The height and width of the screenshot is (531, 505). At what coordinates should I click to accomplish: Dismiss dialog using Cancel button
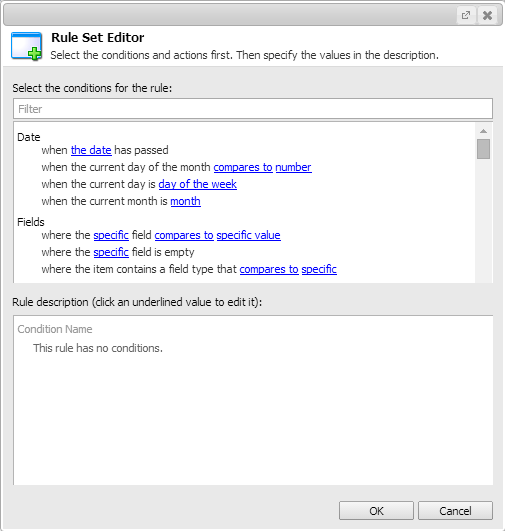[x=455, y=511]
